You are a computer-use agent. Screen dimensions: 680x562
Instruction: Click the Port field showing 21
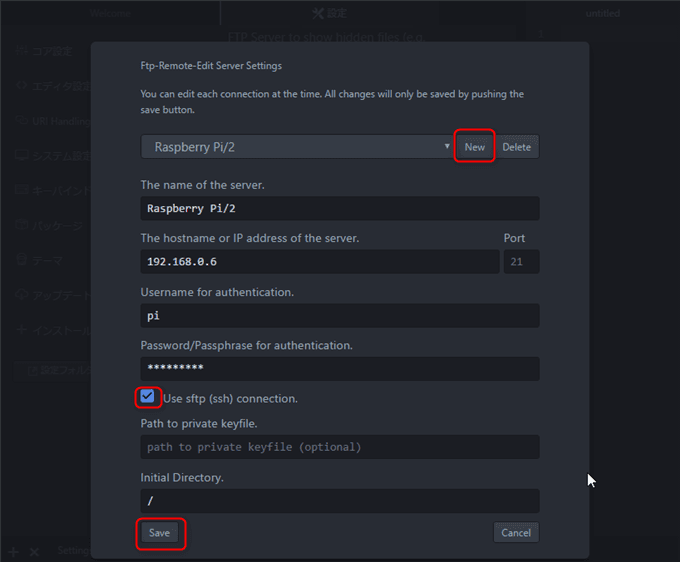tap(522, 261)
